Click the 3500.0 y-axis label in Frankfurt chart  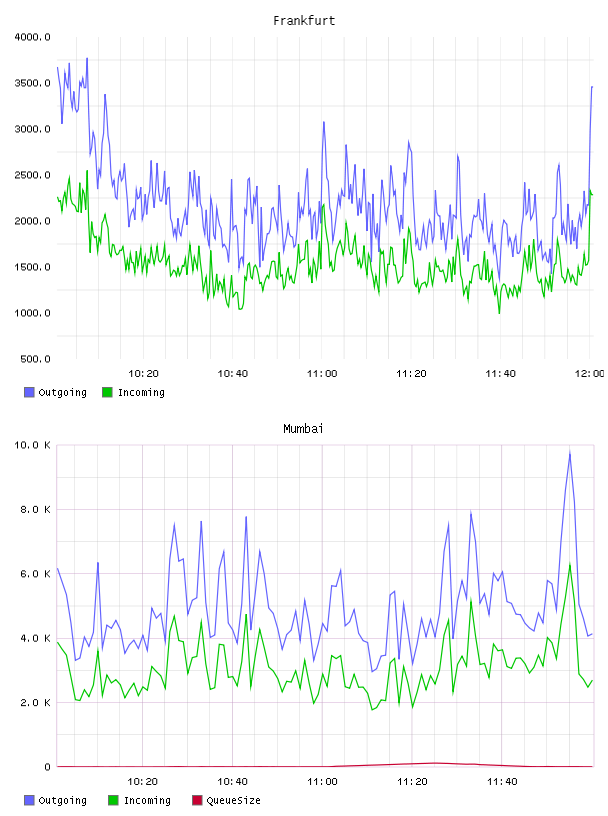point(32,83)
